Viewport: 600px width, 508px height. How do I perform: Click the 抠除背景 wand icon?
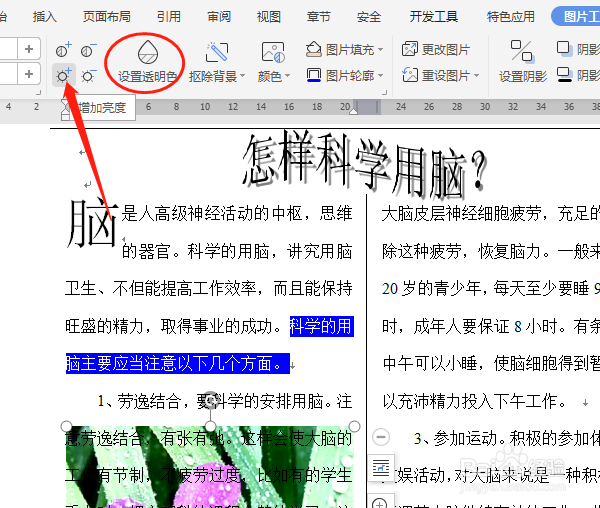(x=217, y=52)
